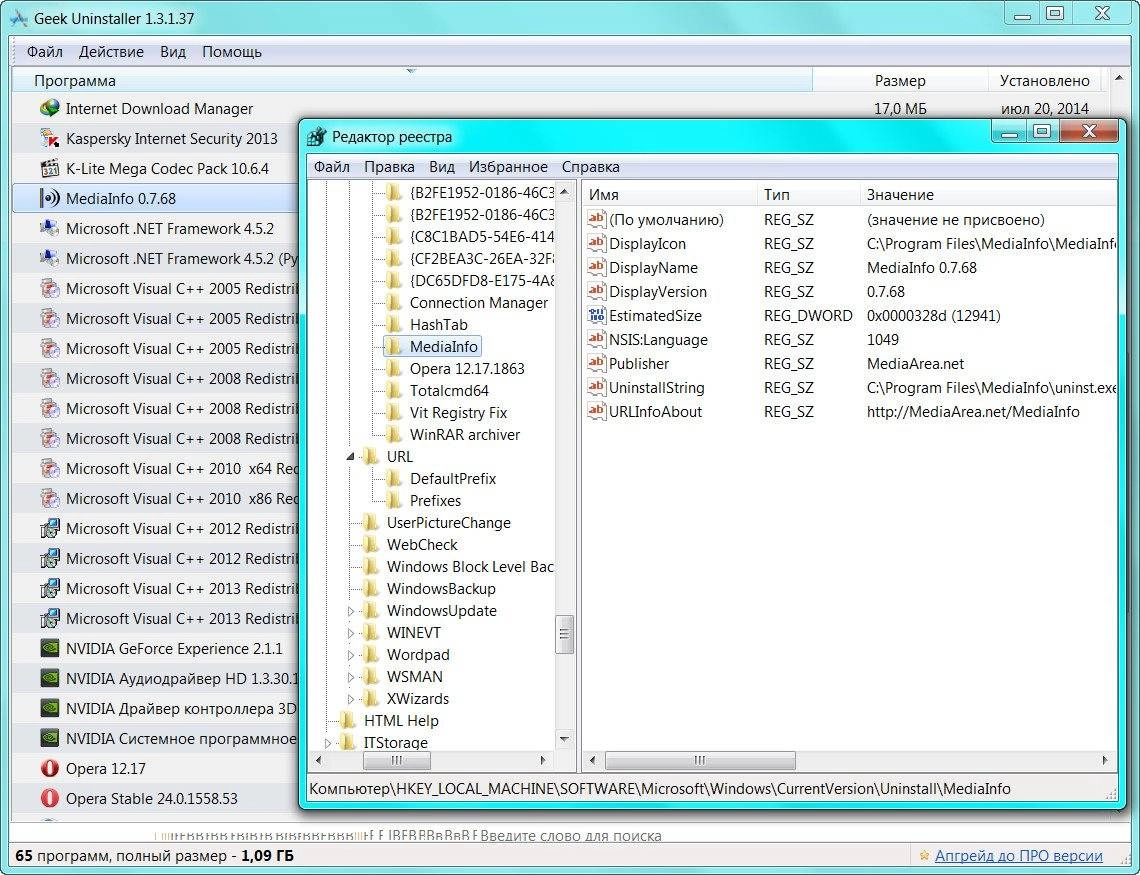Screen dimensions: 1140x875
Task: Click the tree pane horizontal scrollbar thumb
Action: 396,760
